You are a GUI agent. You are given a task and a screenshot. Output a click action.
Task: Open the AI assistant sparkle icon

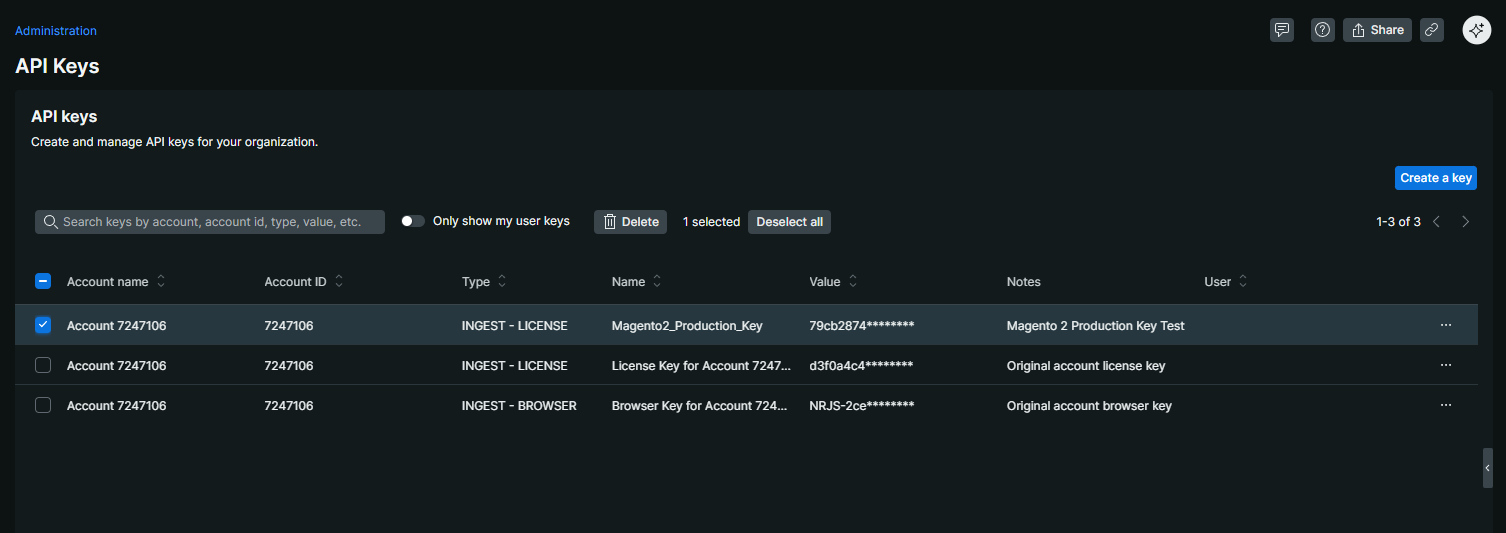click(x=1476, y=30)
